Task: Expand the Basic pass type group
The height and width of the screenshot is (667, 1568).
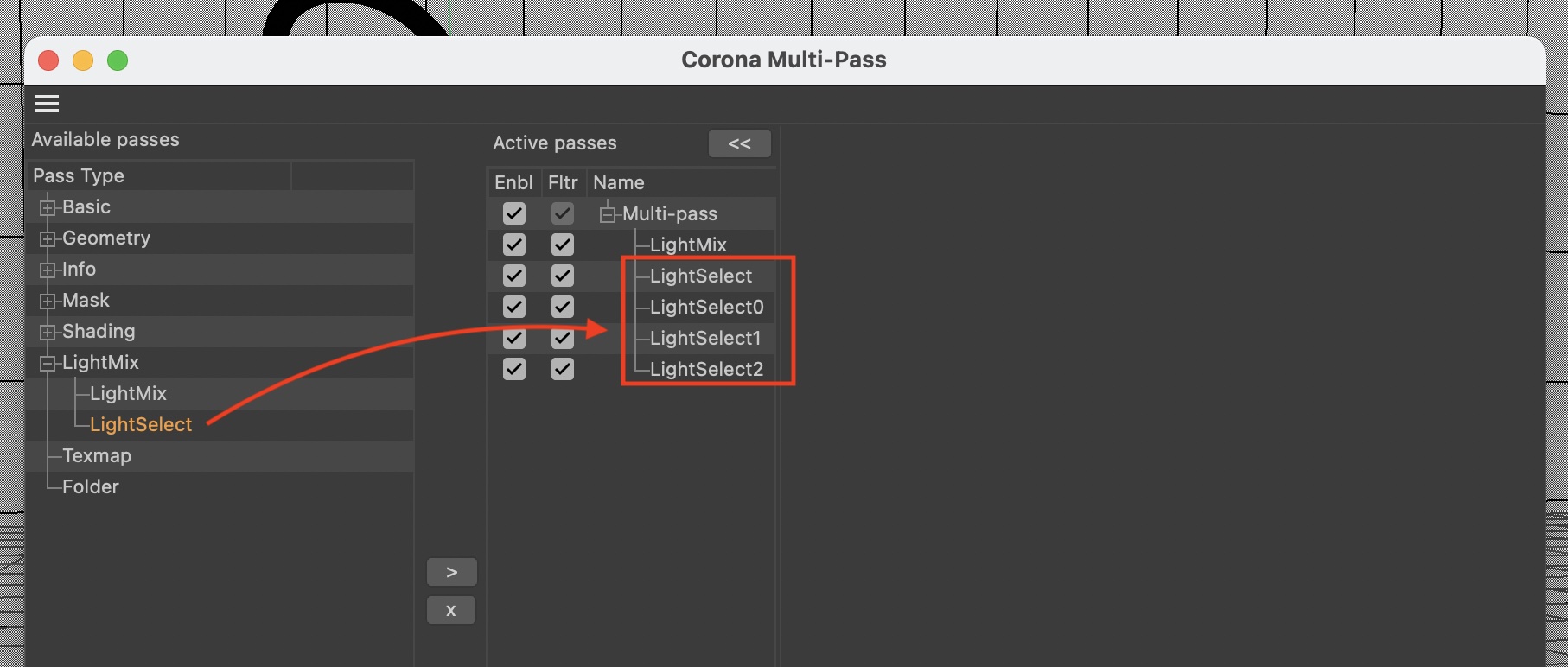Action: tap(48, 207)
